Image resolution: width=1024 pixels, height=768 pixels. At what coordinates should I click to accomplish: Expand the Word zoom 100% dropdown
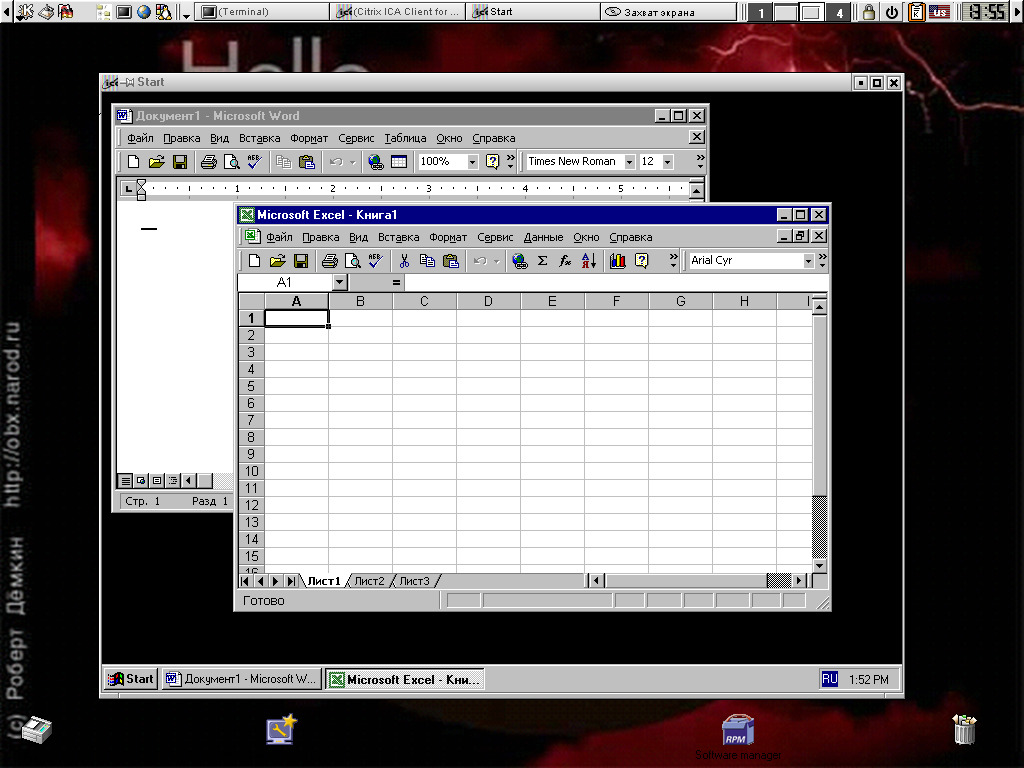point(473,162)
